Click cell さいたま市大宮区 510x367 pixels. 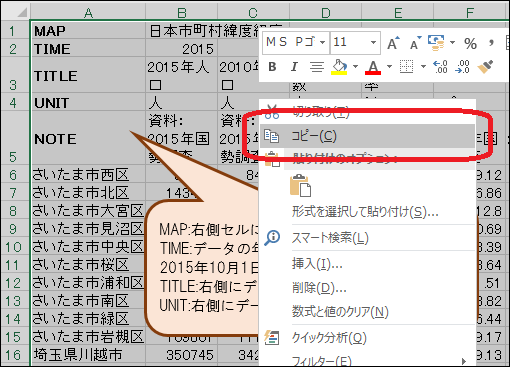88,211
